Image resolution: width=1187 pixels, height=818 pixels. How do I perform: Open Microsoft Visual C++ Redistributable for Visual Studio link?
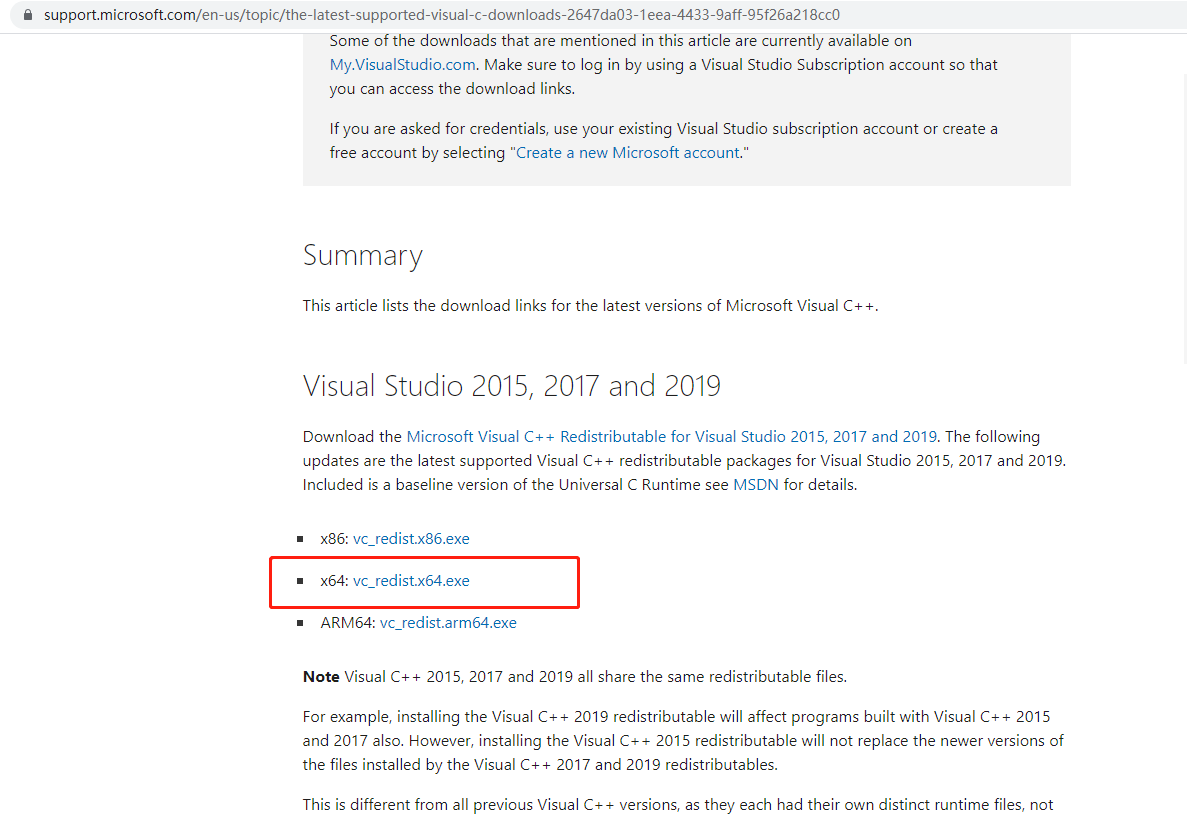671,437
